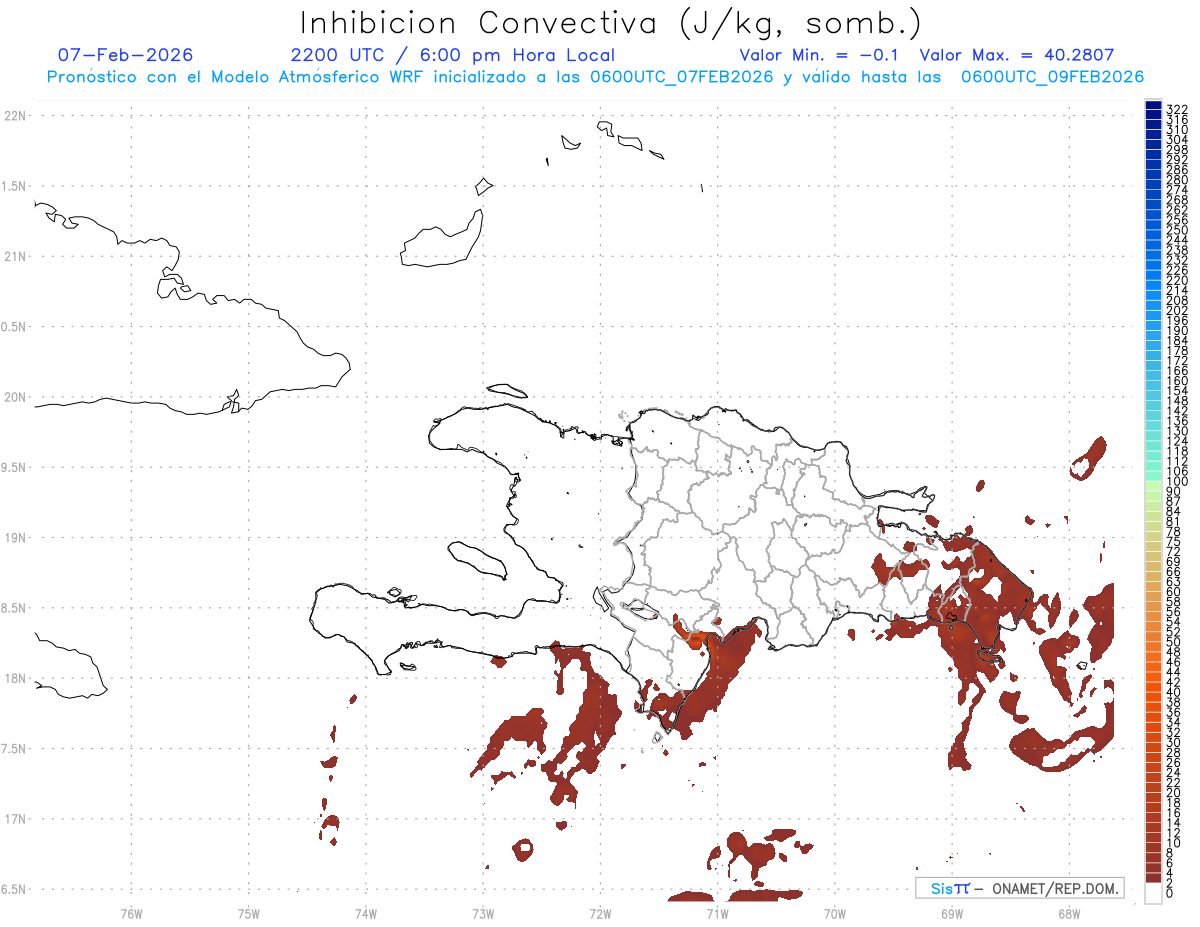
Task: Click the "20N" latitude label
Action: coord(15,397)
